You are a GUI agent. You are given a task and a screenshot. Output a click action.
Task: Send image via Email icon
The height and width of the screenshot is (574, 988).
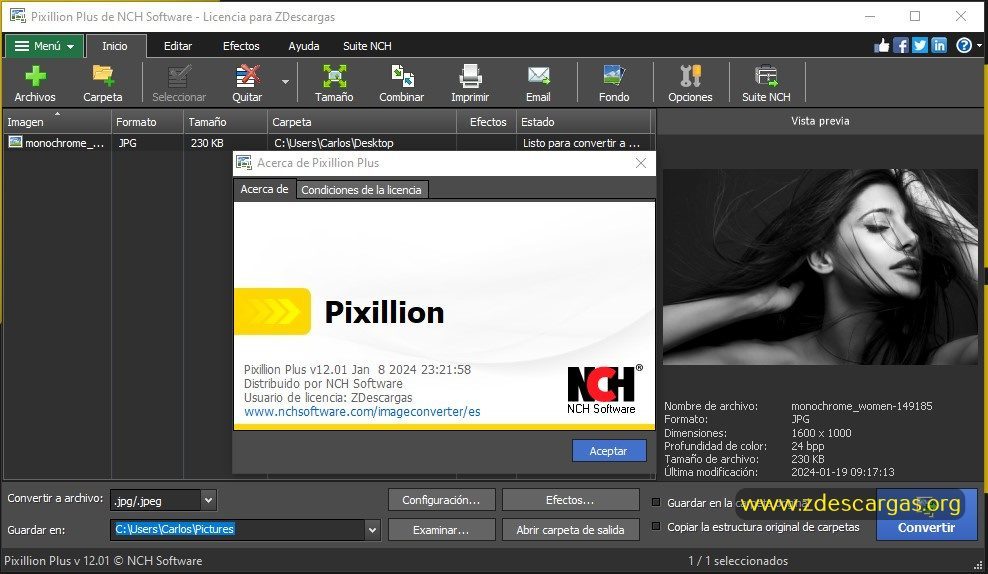(x=538, y=83)
